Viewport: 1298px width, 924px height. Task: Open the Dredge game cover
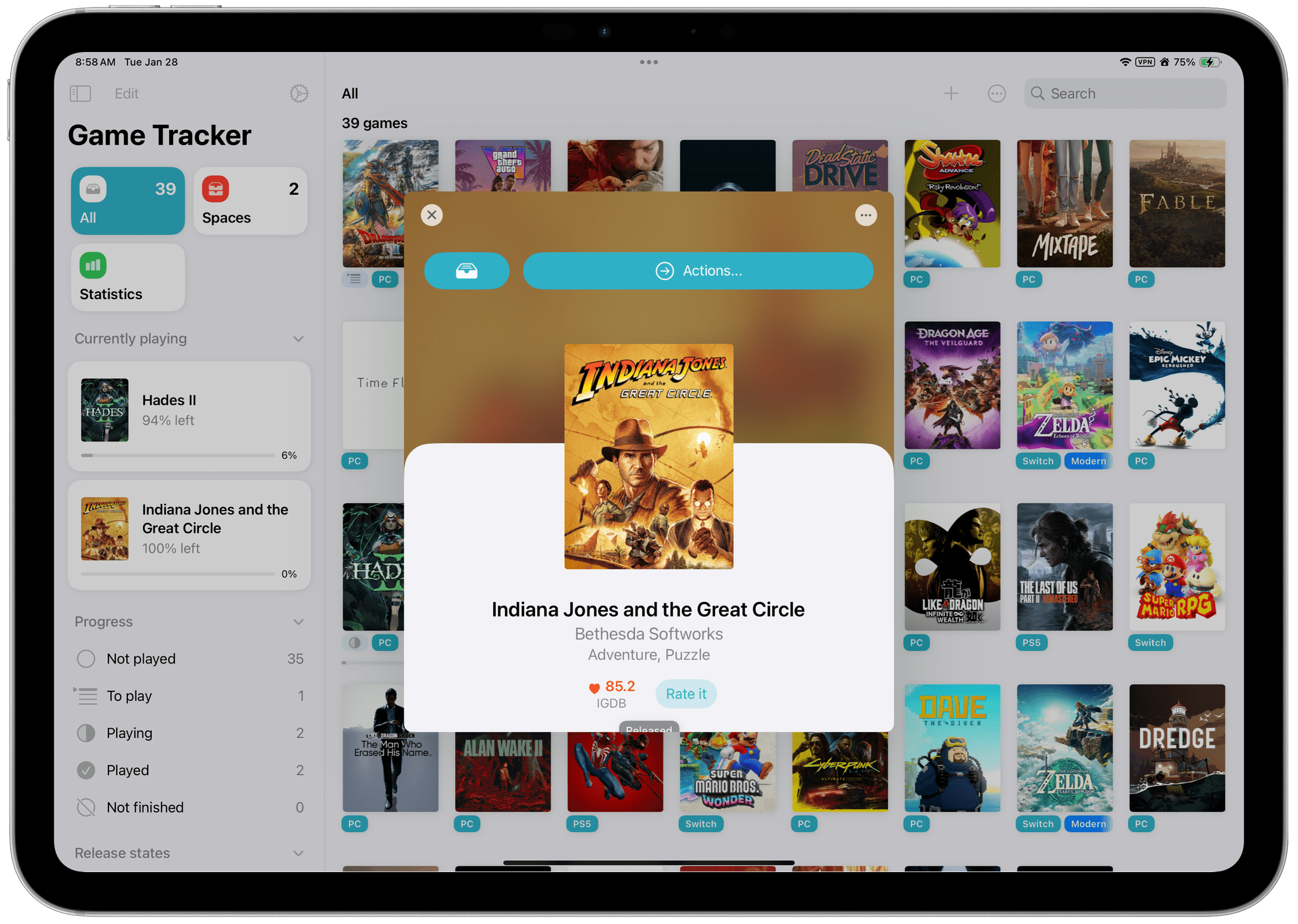point(1177,748)
